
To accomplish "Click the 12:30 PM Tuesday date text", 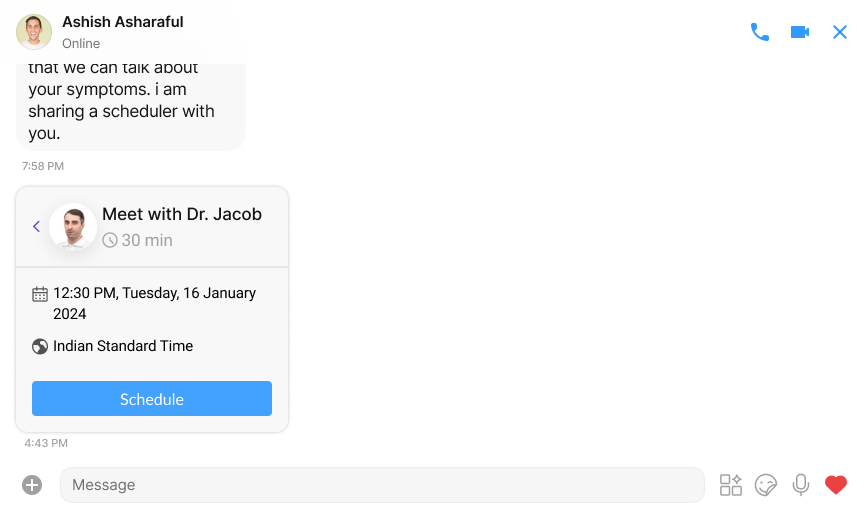I will (154, 303).
